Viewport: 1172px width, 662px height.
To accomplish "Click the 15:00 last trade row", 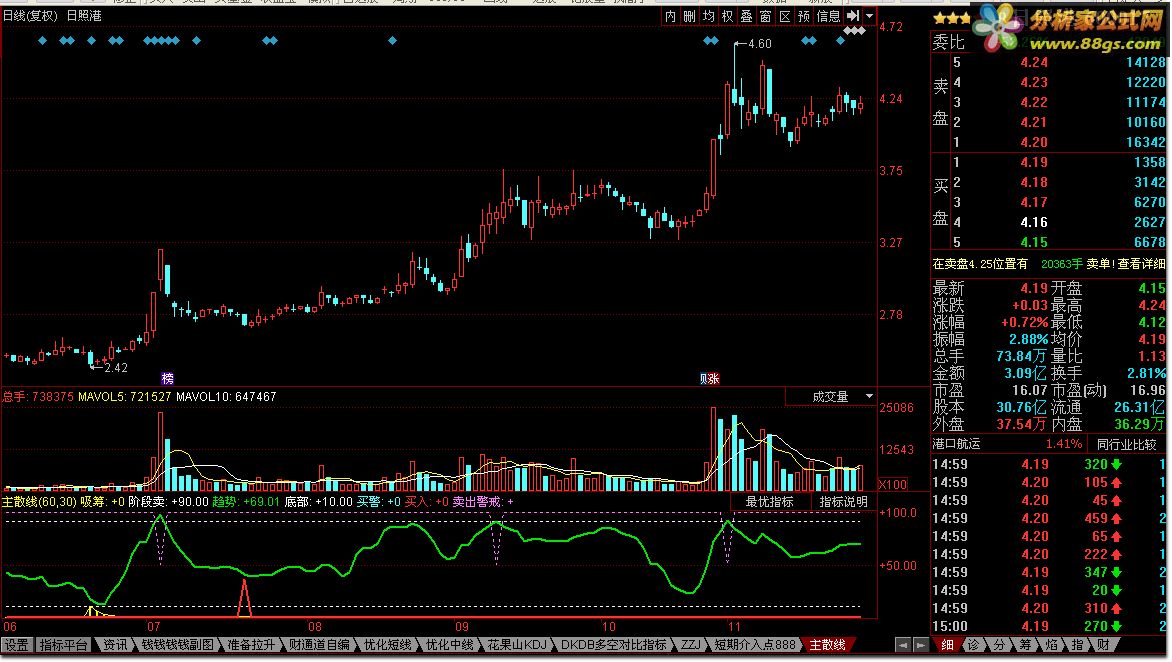I will pos(1048,626).
